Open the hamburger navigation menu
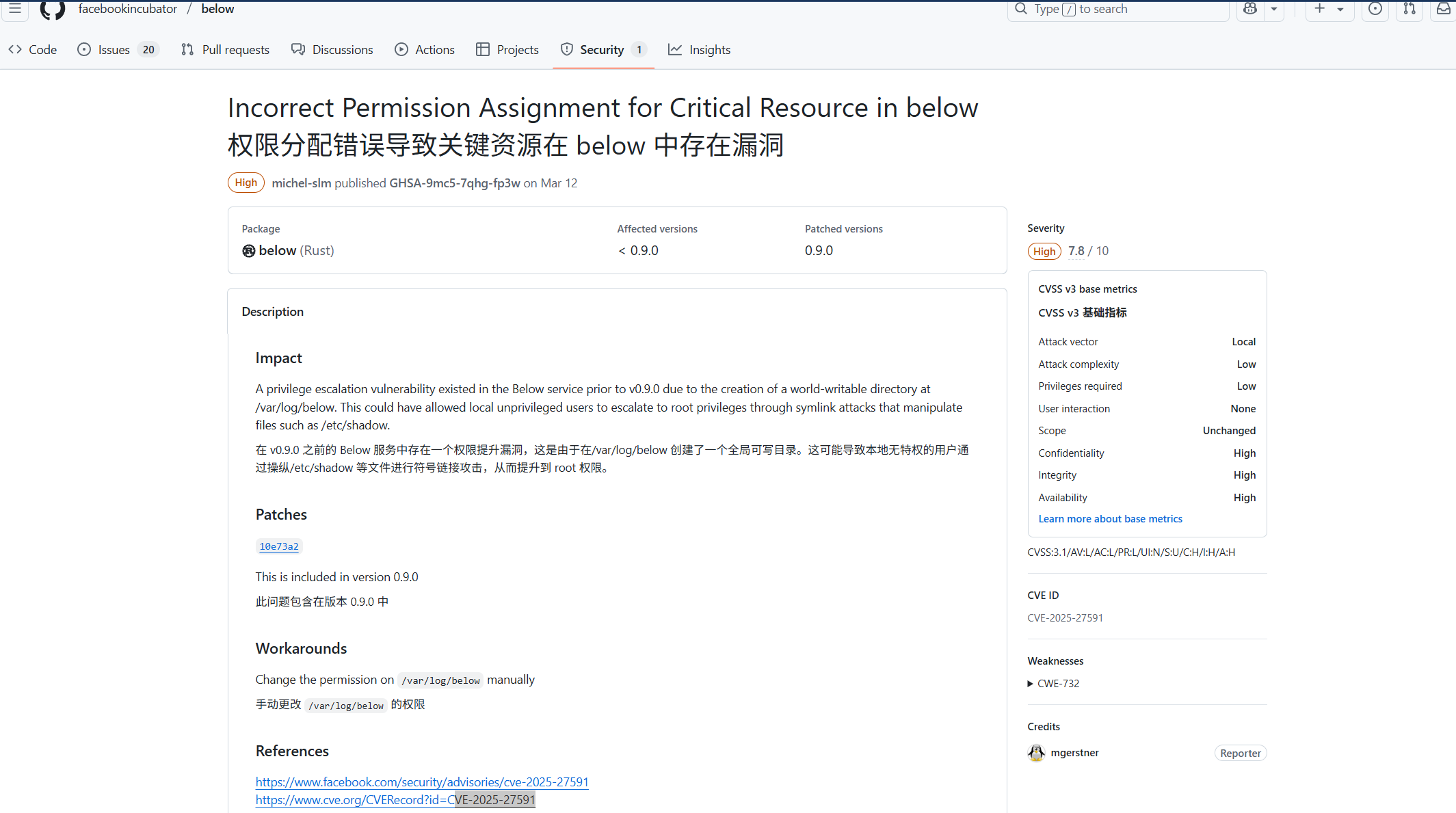This screenshot has height=813, width=1456. tap(14, 9)
